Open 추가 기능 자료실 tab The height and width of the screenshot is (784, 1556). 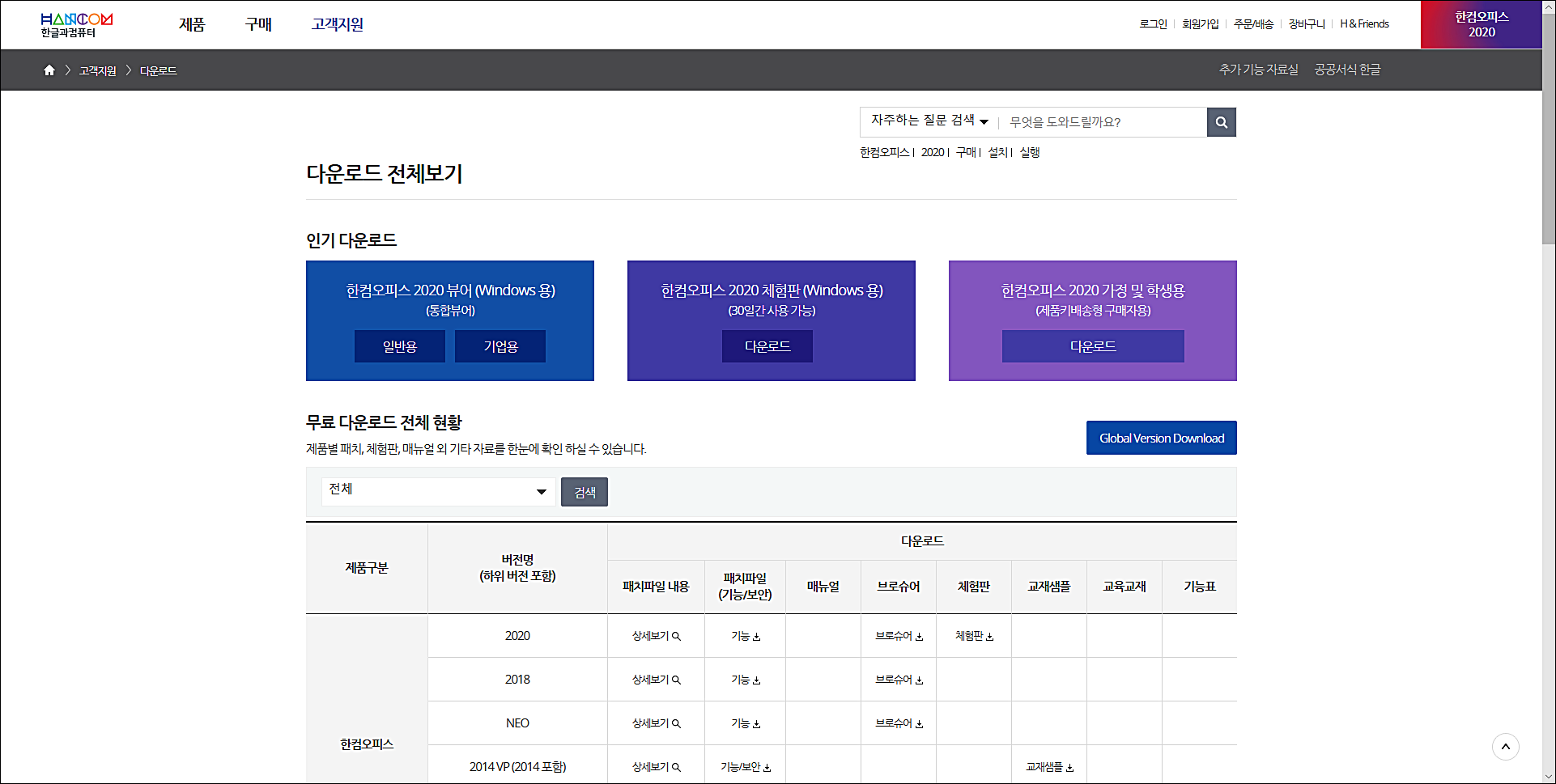[x=1259, y=70]
